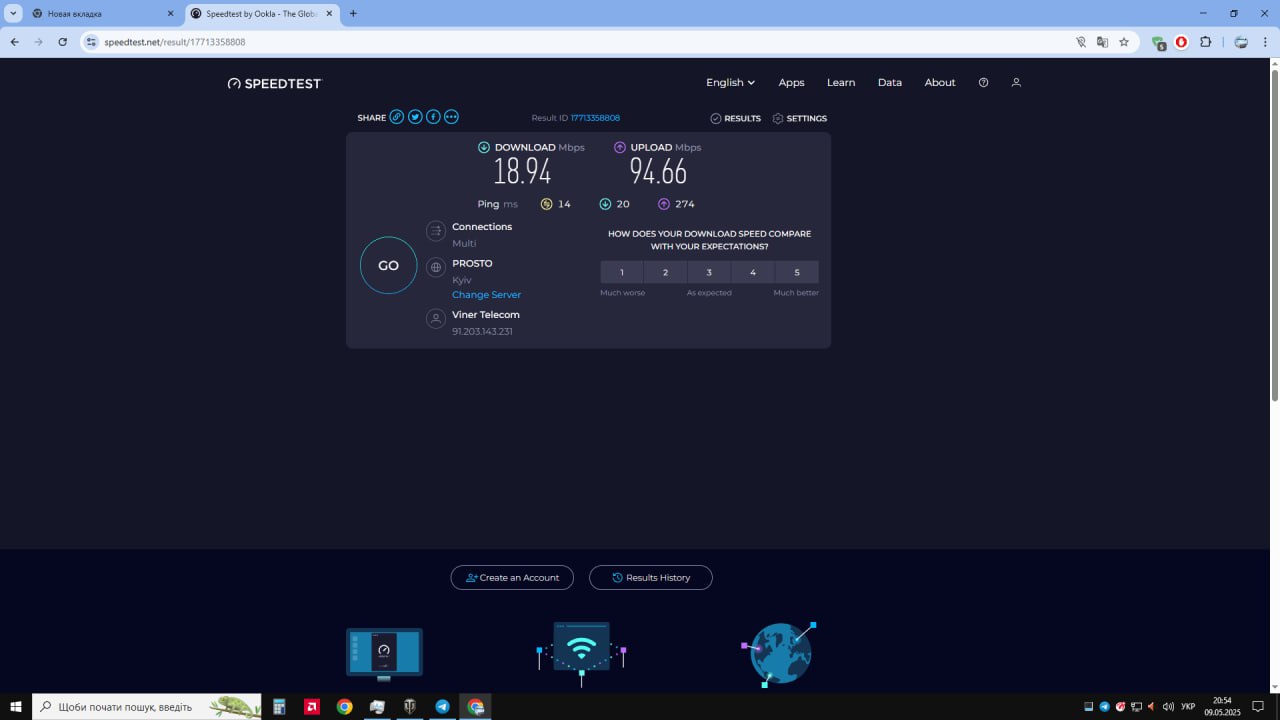1280x720 pixels.
Task: Click the globe coverage illustration icon
Action: point(780,653)
